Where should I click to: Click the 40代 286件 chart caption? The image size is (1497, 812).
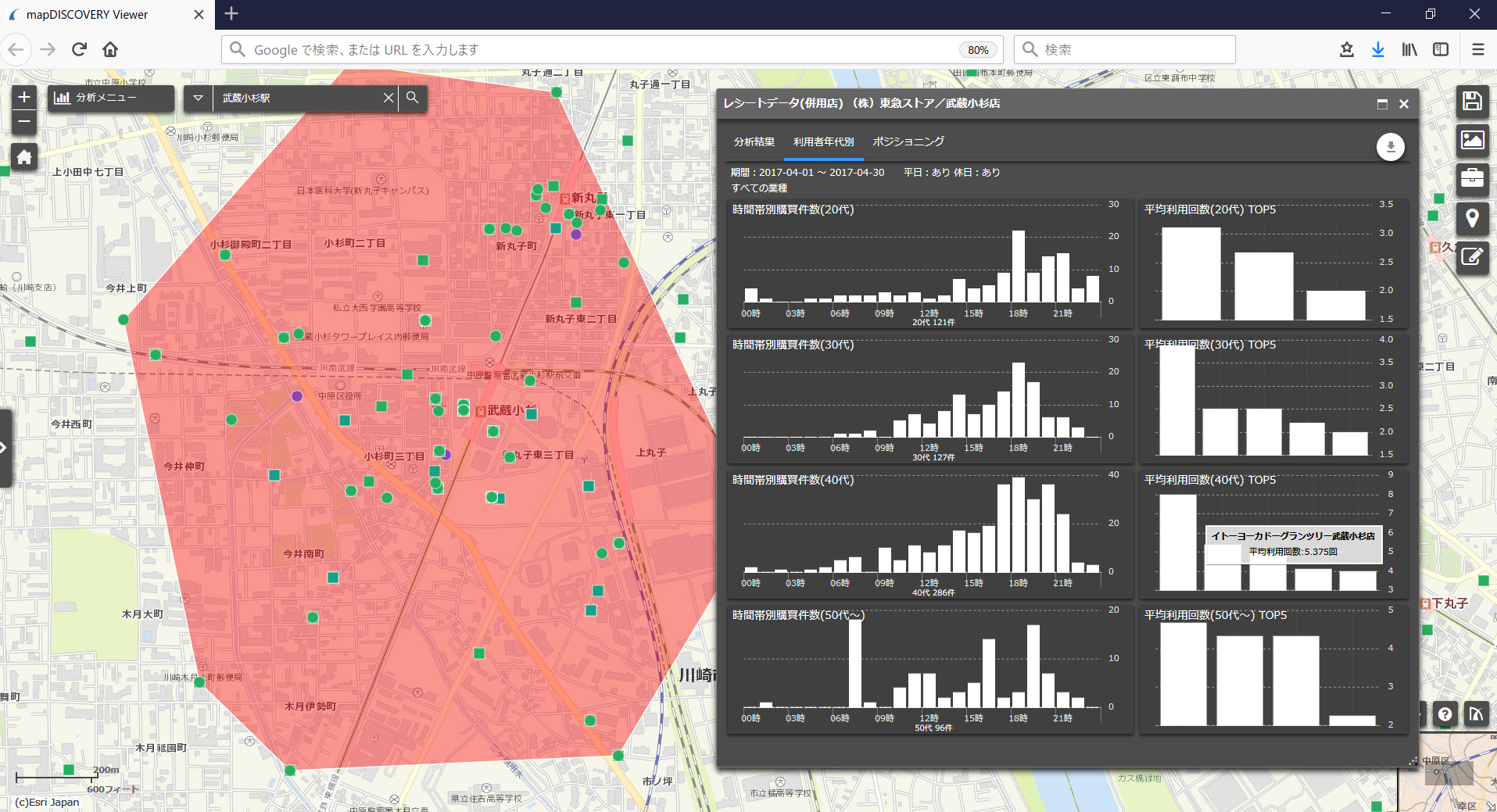[933, 593]
